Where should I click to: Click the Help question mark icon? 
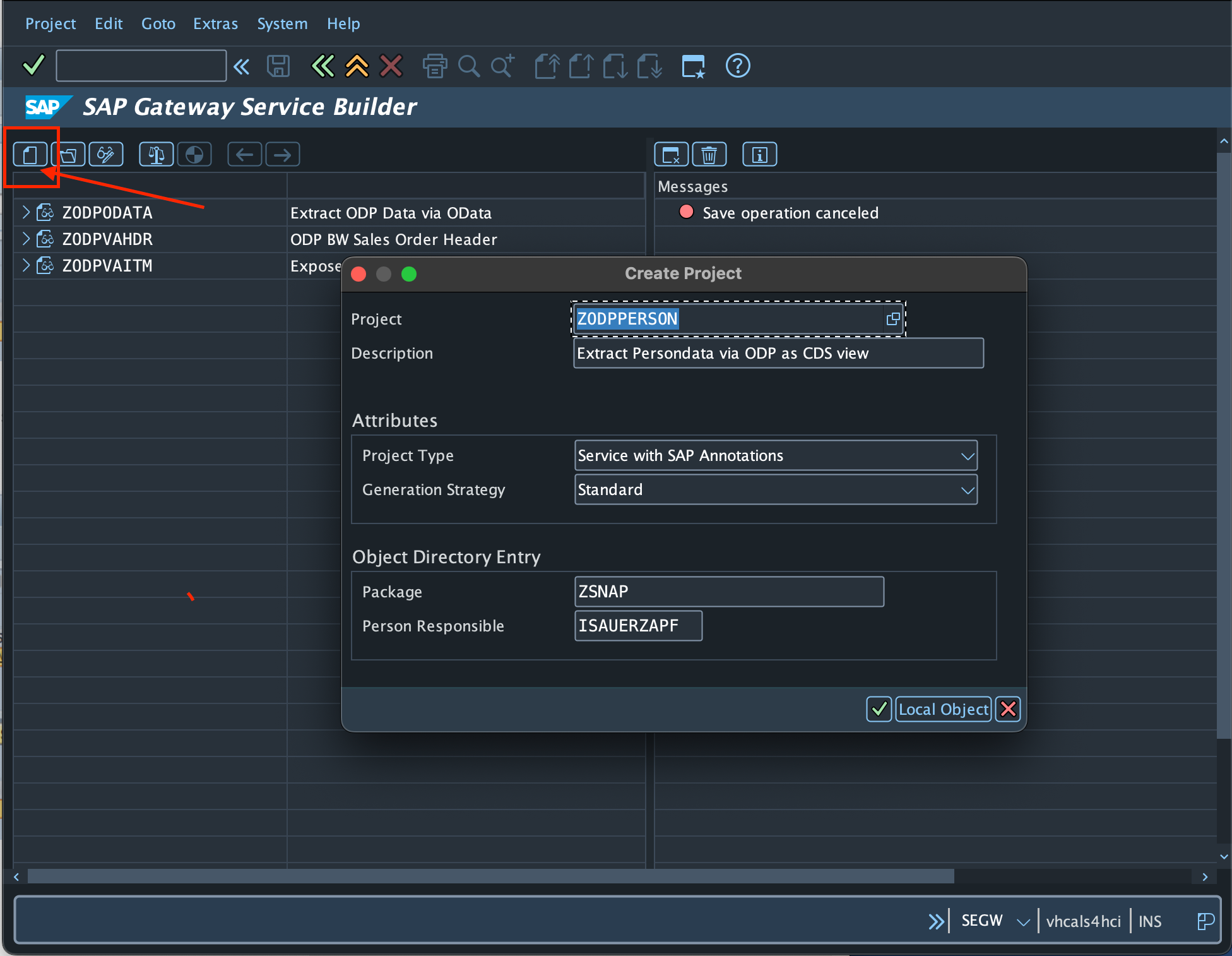[738, 66]
